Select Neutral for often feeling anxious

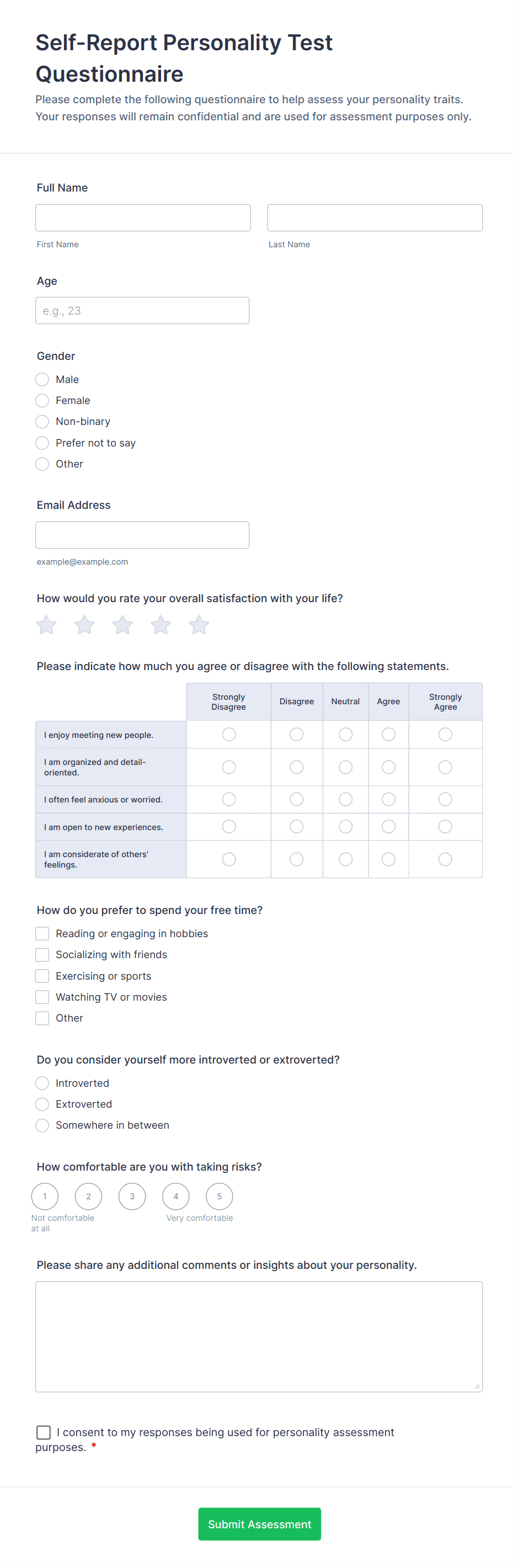coord(345,799)
